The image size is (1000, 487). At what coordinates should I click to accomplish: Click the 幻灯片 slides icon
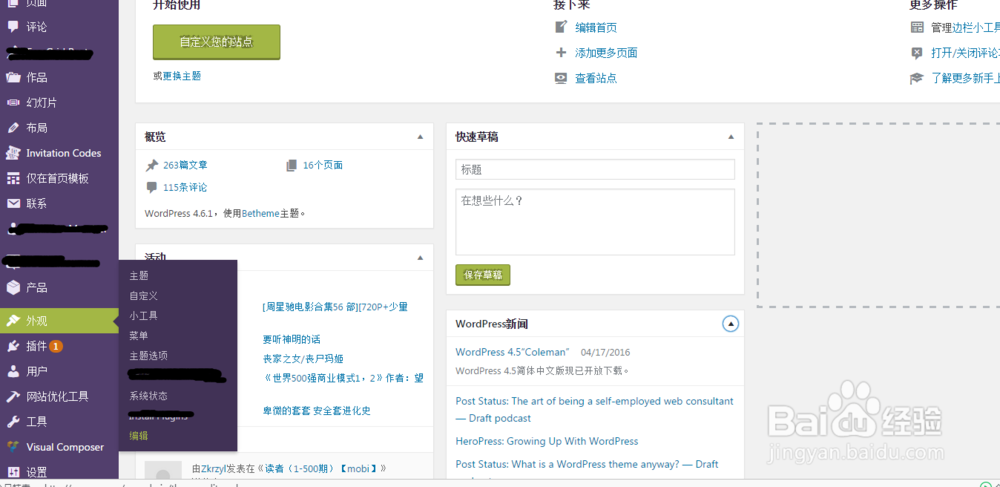pyautogui.click(x=13, y=103)
